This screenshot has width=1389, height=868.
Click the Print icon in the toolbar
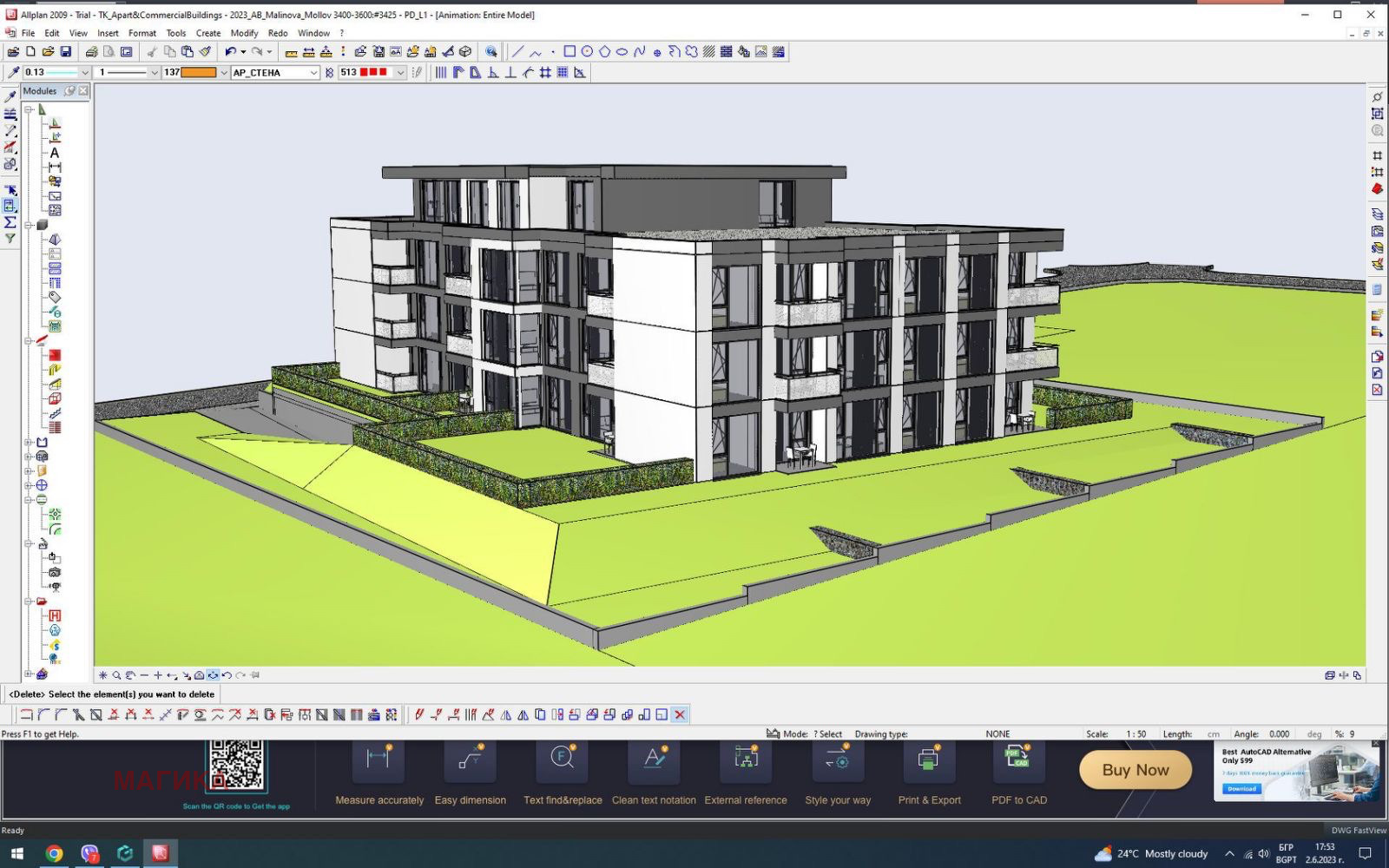coord(91,52)
